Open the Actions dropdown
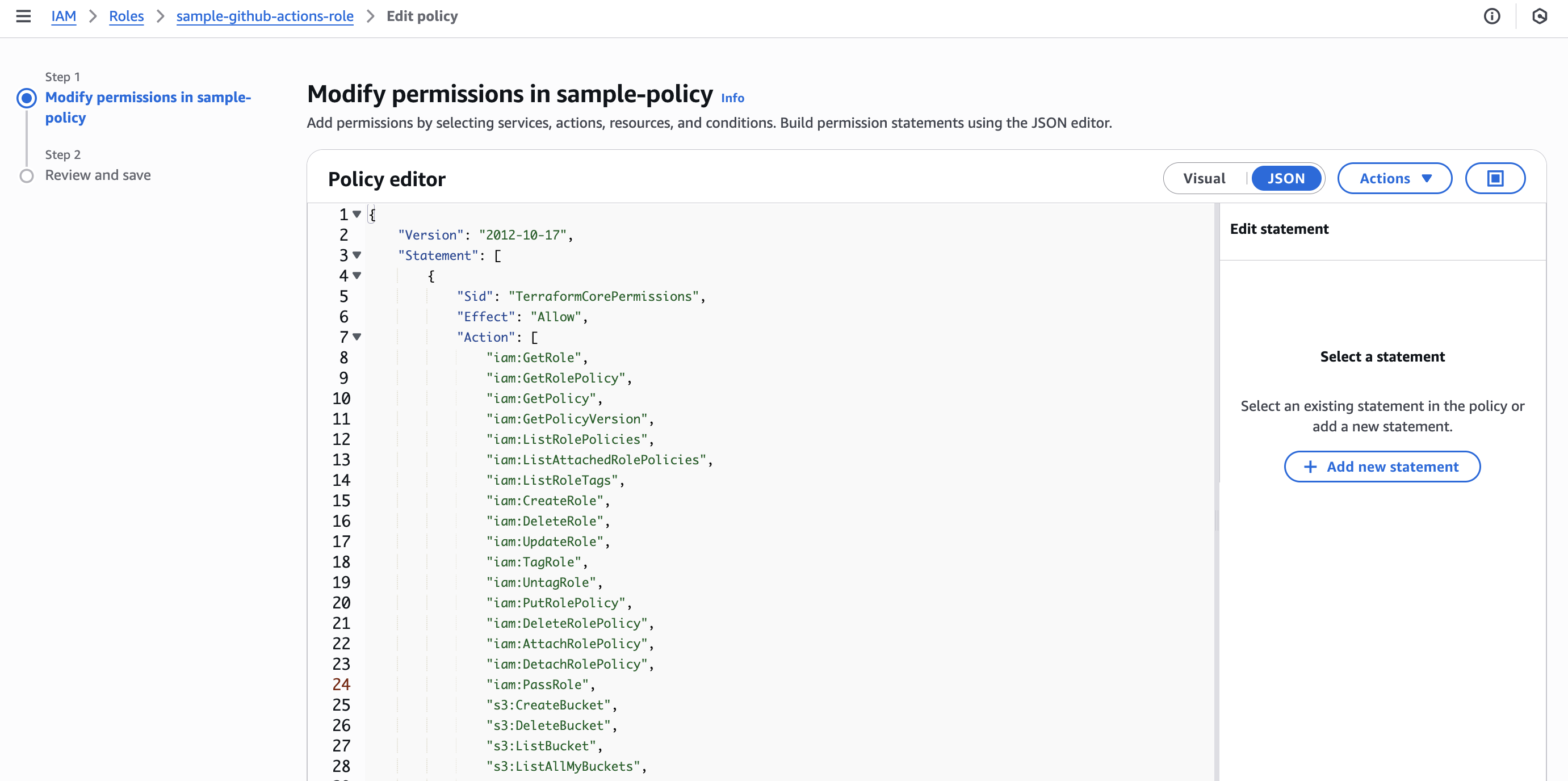 1394,178
